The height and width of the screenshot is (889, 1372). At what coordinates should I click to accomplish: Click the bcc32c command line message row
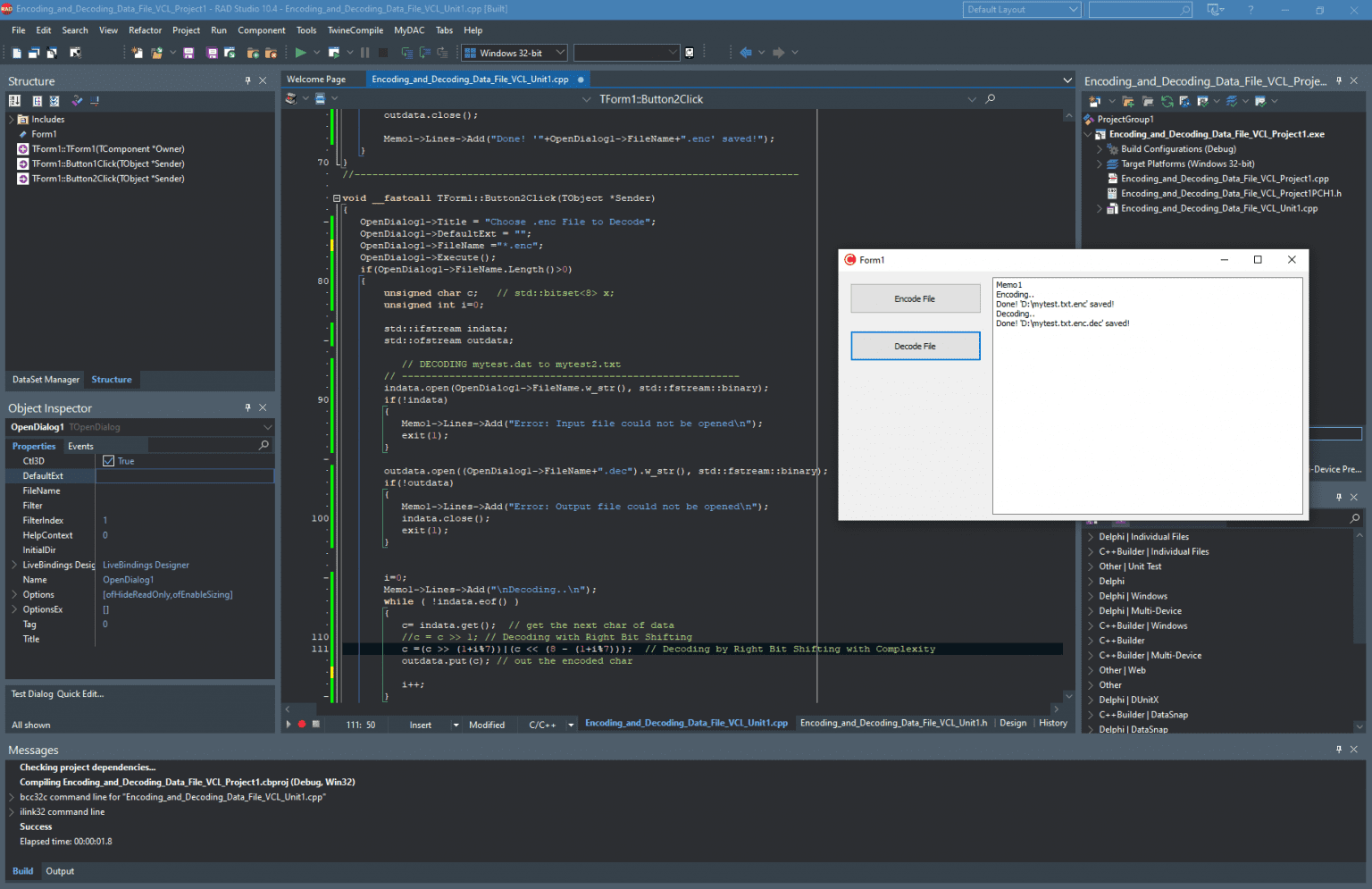(x=172, y=797)
